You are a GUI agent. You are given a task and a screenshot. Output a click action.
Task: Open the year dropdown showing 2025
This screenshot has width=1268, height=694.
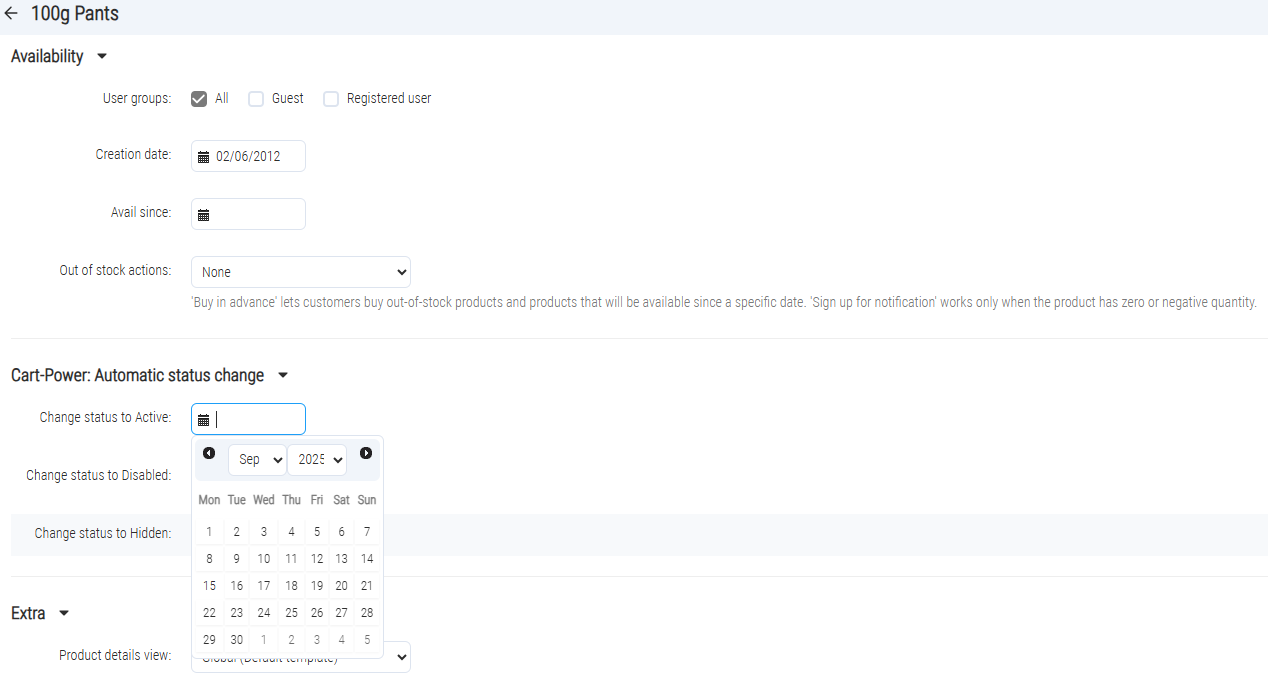pos(317,460)
